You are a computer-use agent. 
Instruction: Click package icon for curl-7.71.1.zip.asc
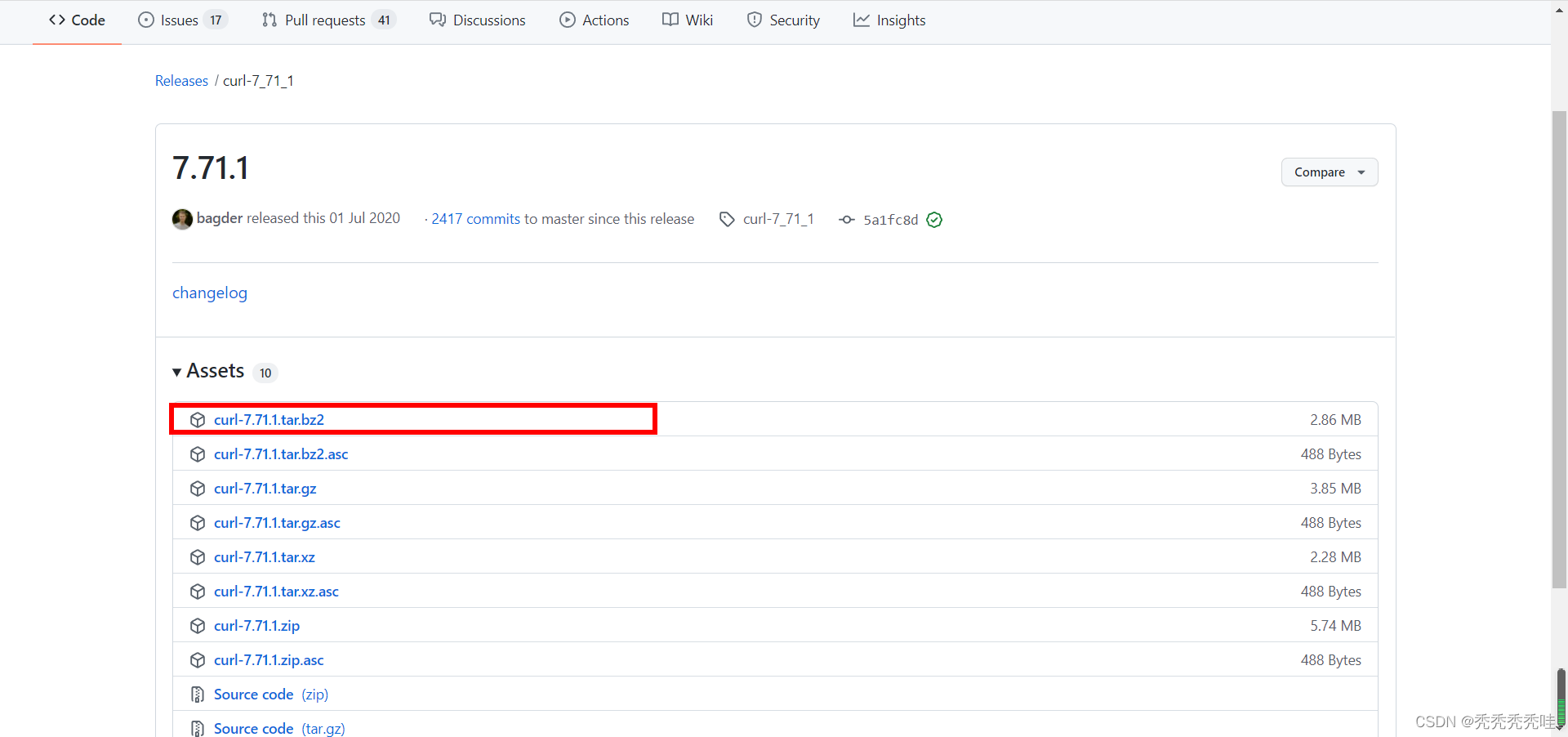click(198, 660)
